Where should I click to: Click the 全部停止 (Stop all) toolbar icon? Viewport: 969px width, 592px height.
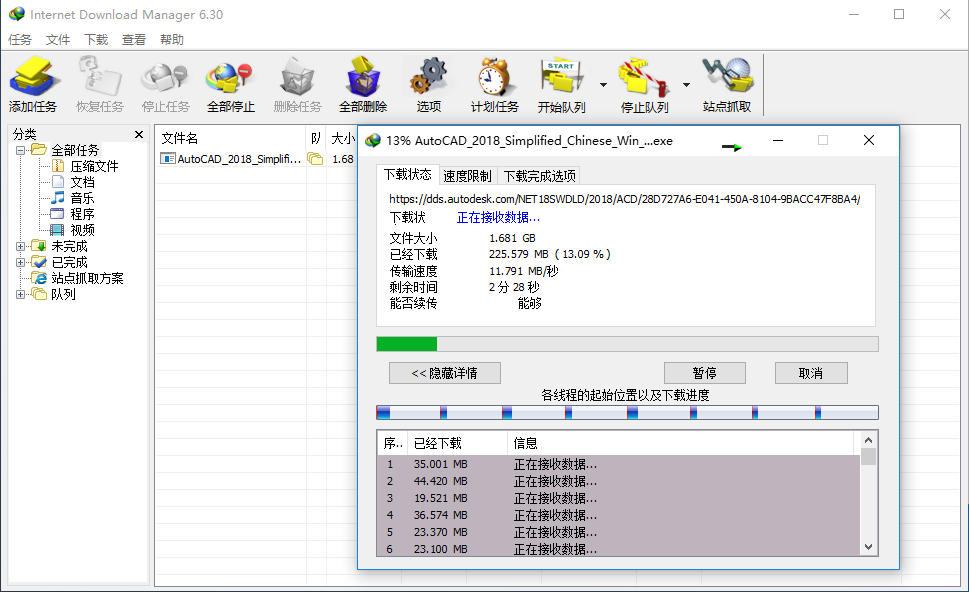pos(231,85)
